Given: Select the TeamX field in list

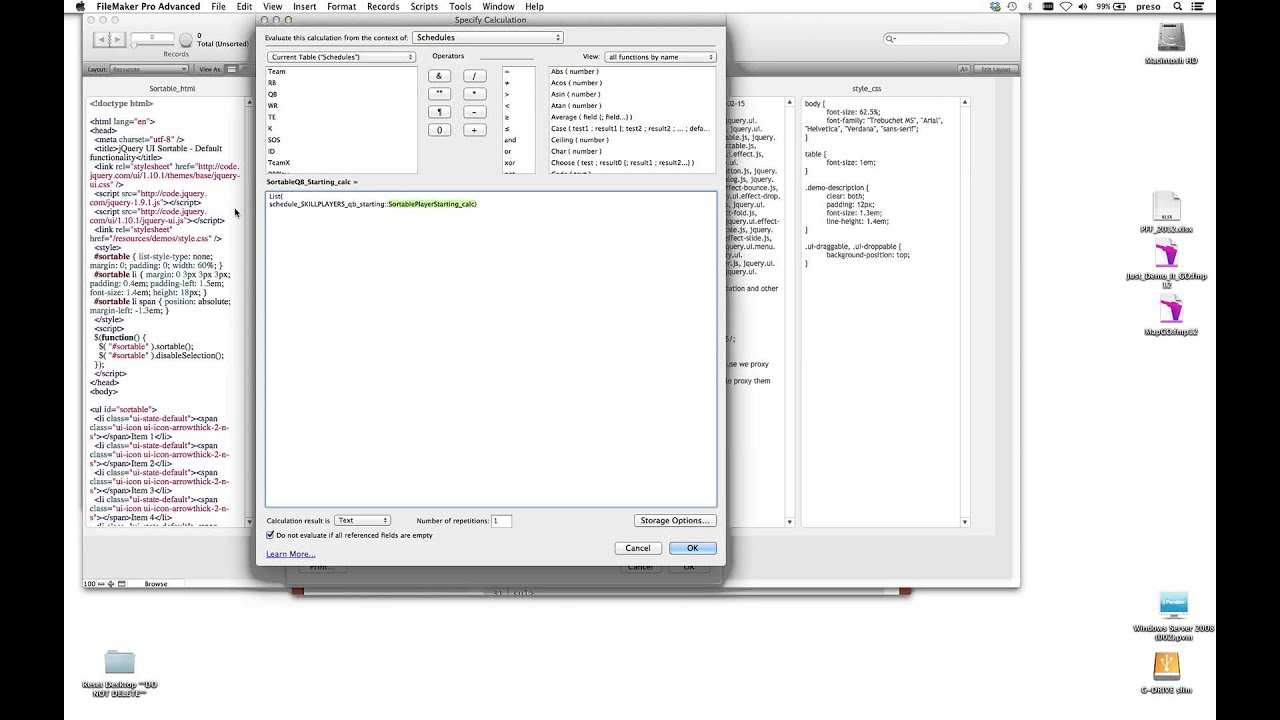Looking at the screenshot, I should pos(341,162).
